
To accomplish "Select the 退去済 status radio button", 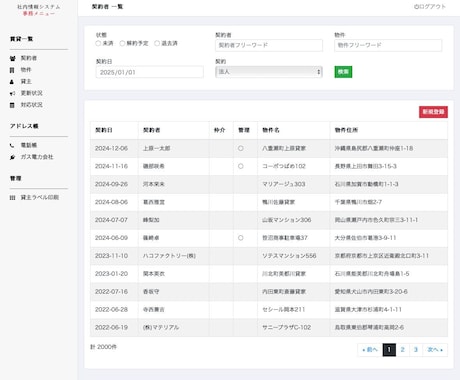I will 157,43.
